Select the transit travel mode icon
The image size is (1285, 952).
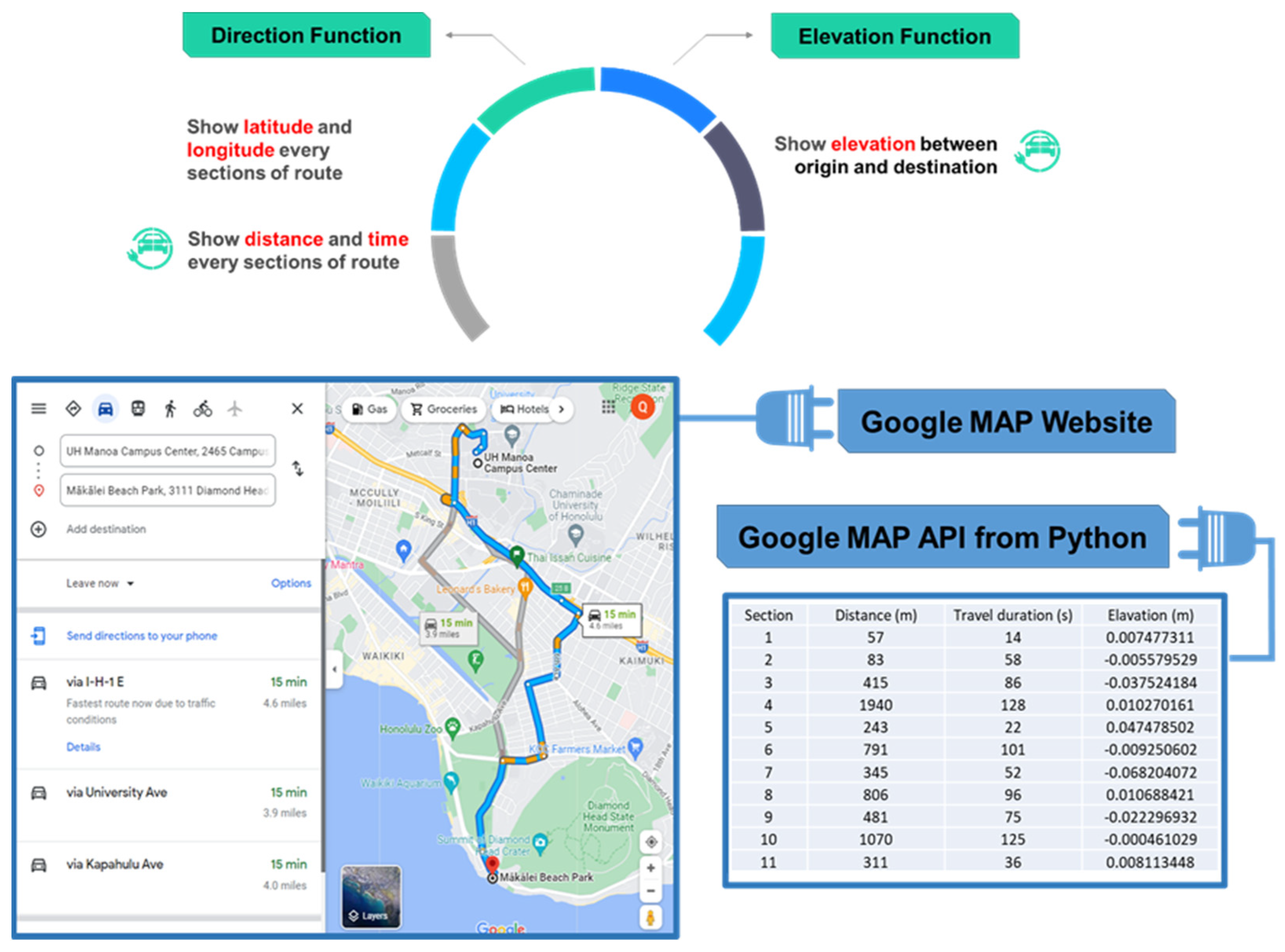pos(138,409)
